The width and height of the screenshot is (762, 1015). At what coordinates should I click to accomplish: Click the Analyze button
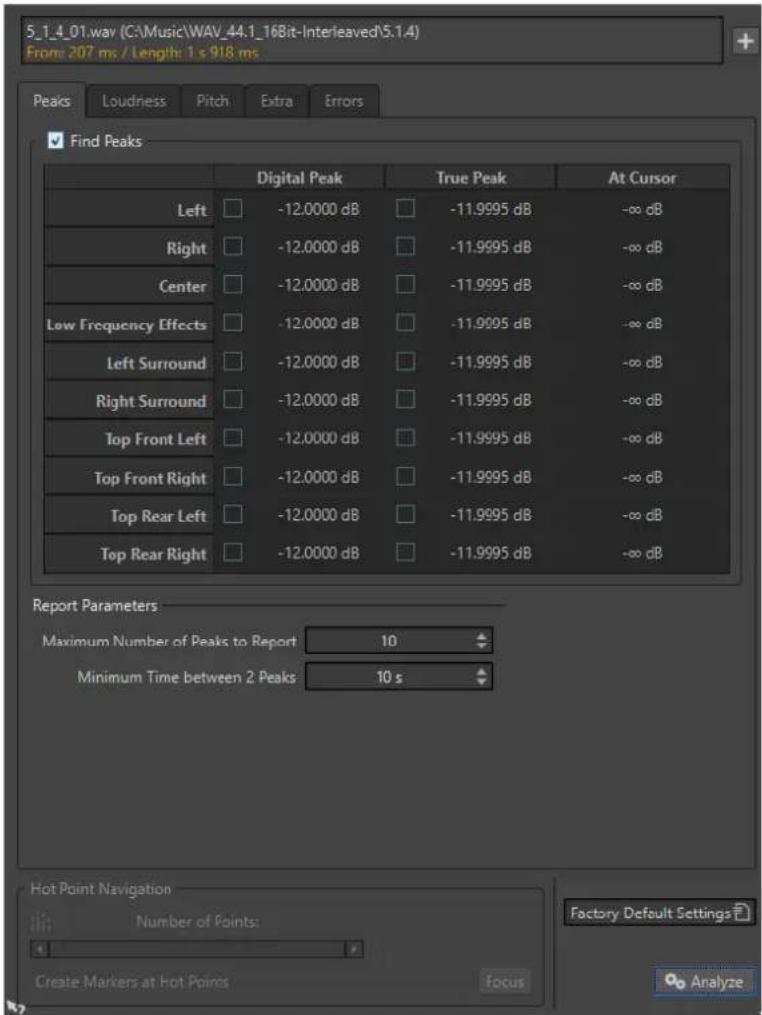pyautogui.click(x=705, y=981)
